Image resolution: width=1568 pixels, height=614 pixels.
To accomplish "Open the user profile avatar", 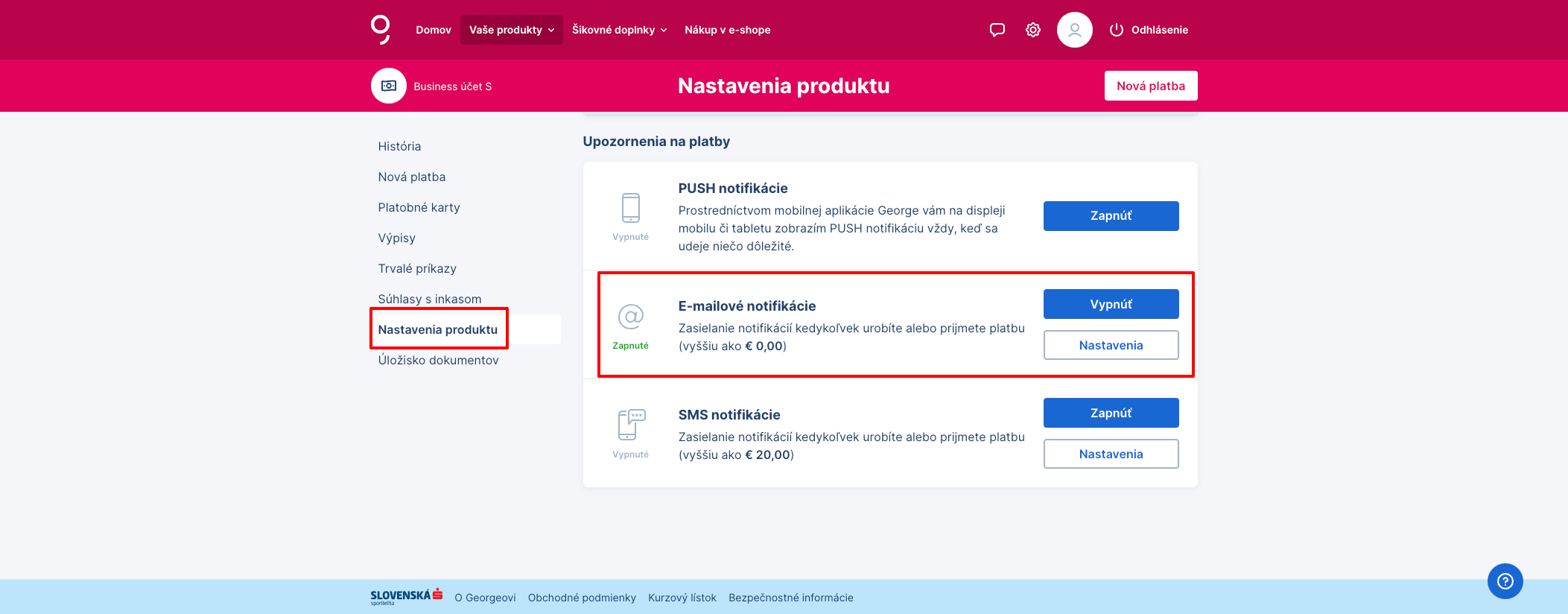I will coord(1075,30).
